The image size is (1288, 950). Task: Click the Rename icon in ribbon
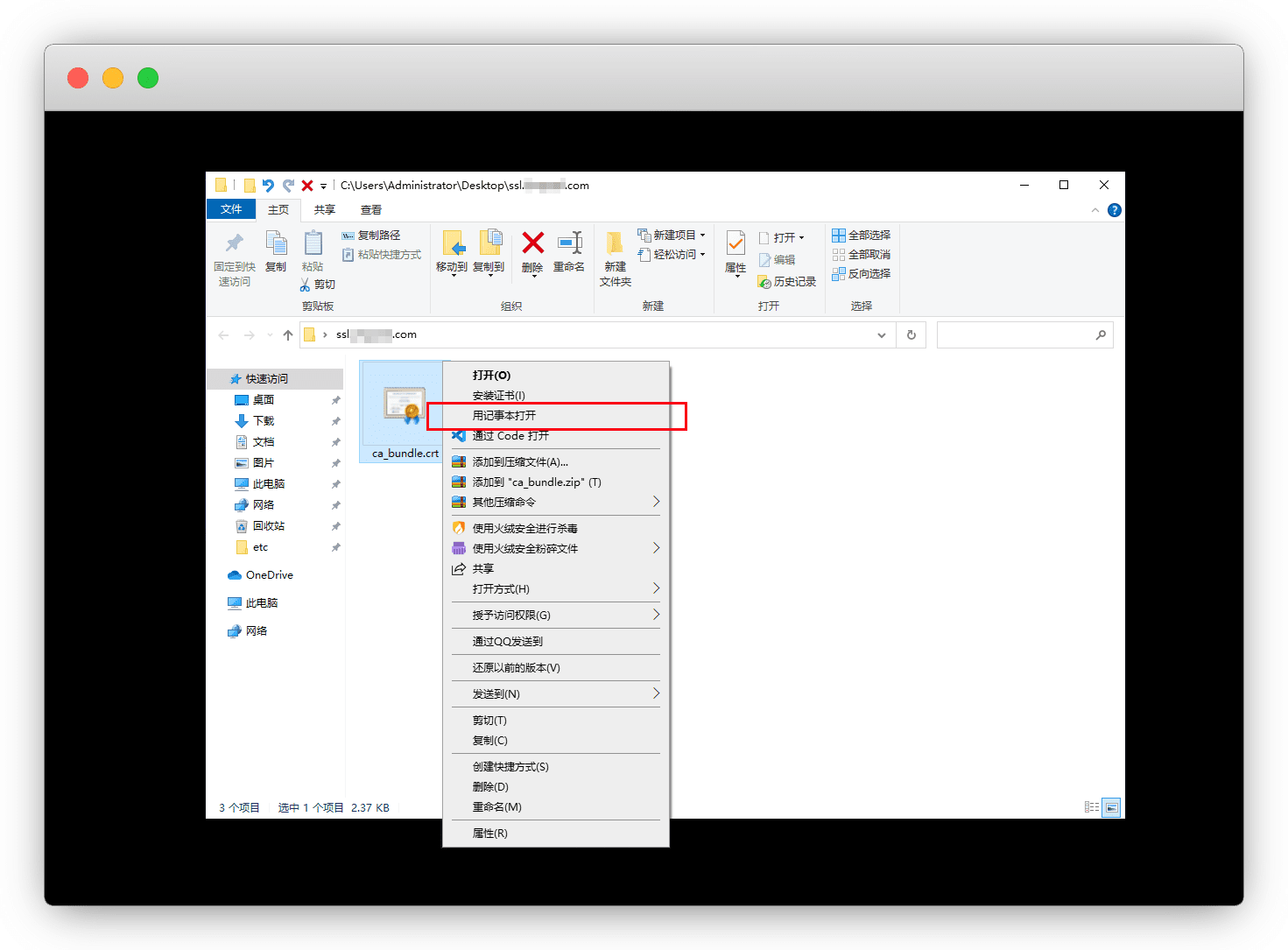click(x=569, y=243)
